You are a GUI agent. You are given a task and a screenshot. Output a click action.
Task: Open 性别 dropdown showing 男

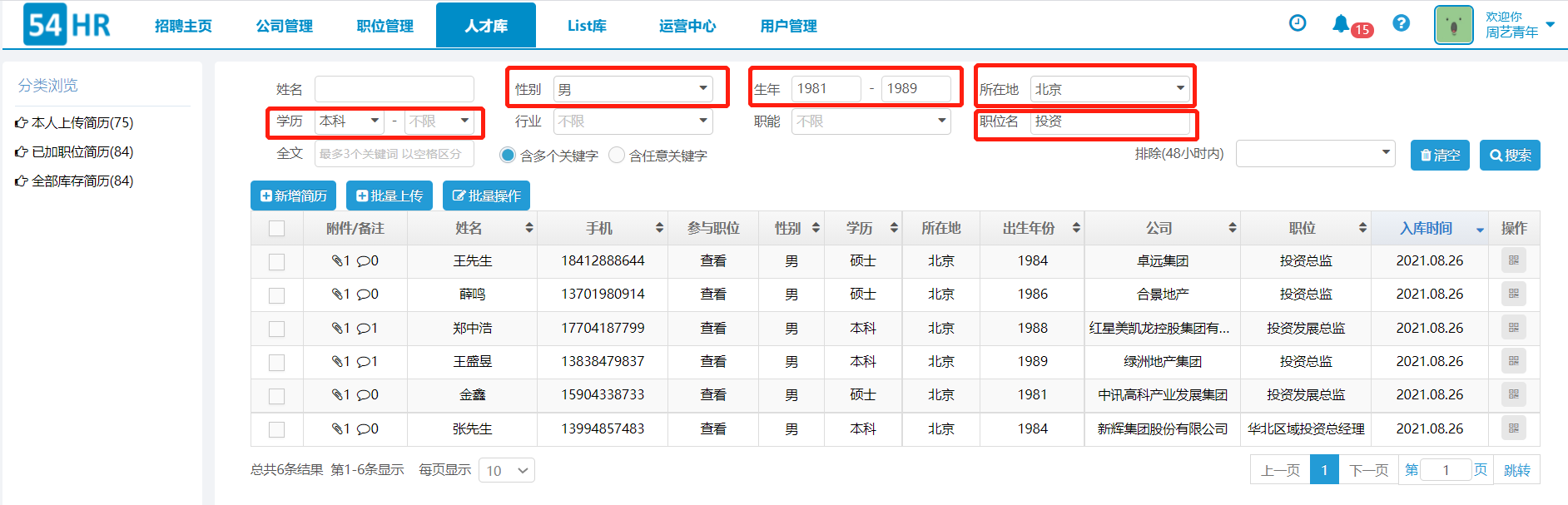click(x=633, y=88)
